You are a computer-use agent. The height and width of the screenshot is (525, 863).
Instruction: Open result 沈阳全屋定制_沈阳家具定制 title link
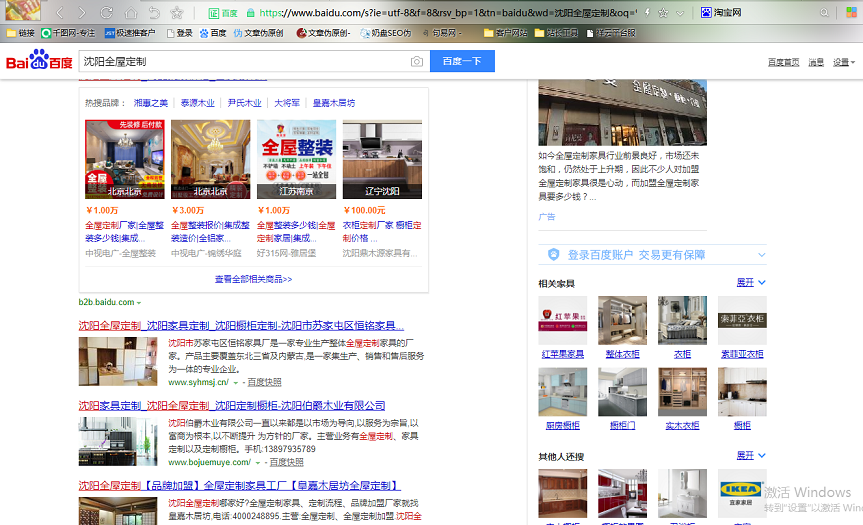point(241,326)
